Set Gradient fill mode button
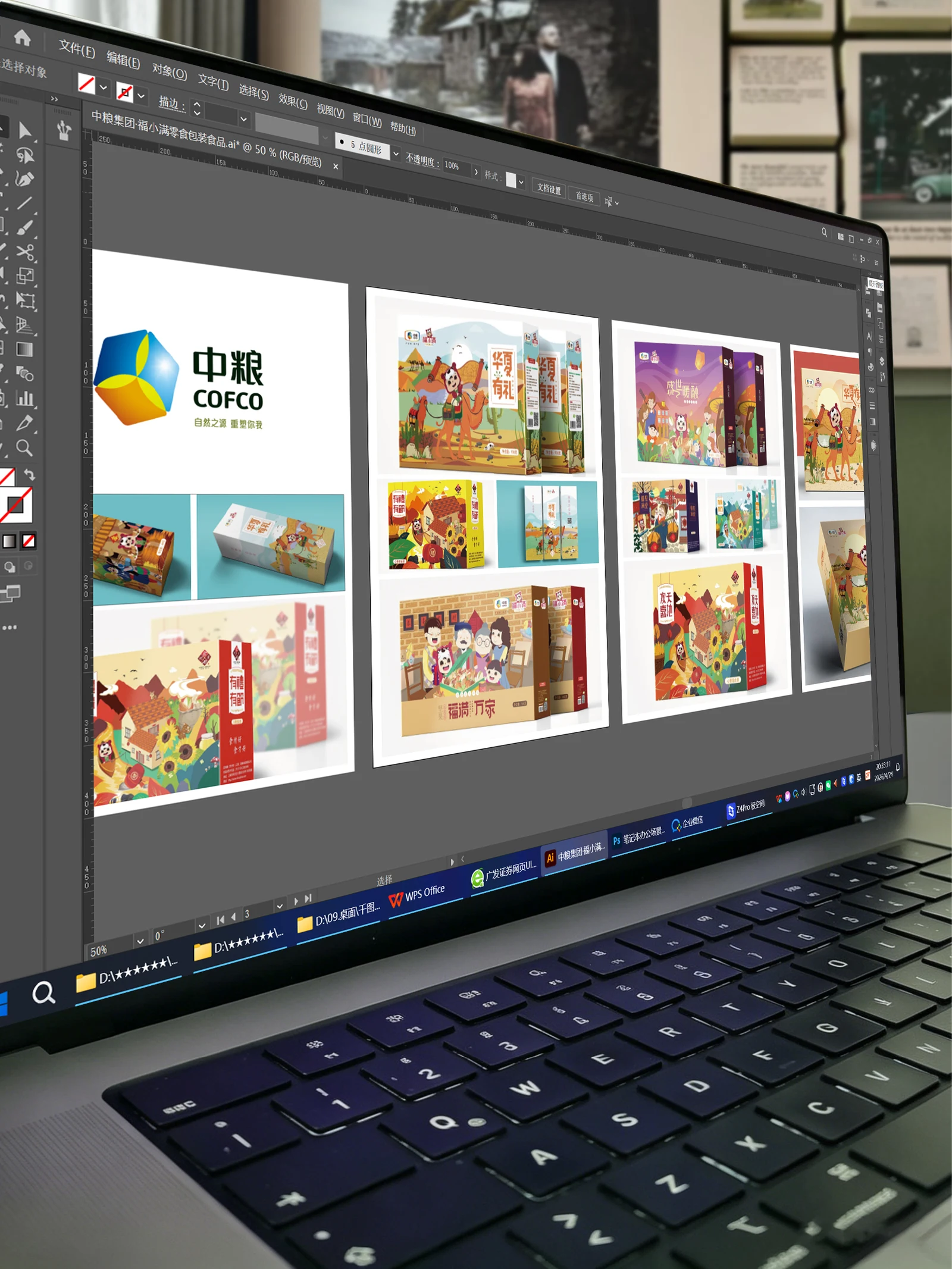952x1269 pixels. (10, 541)
